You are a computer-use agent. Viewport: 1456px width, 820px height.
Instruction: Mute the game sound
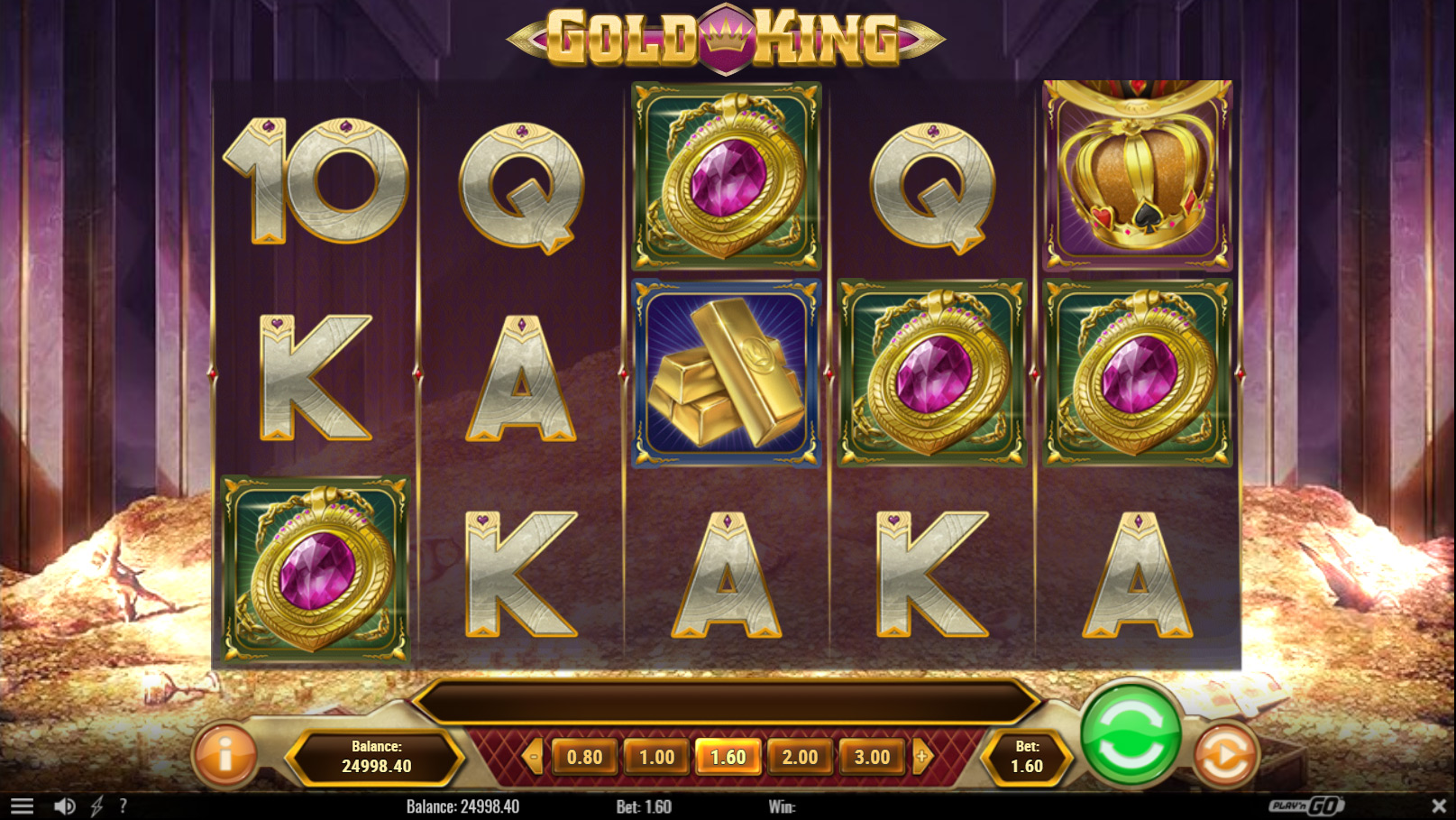tap(64, 806)
